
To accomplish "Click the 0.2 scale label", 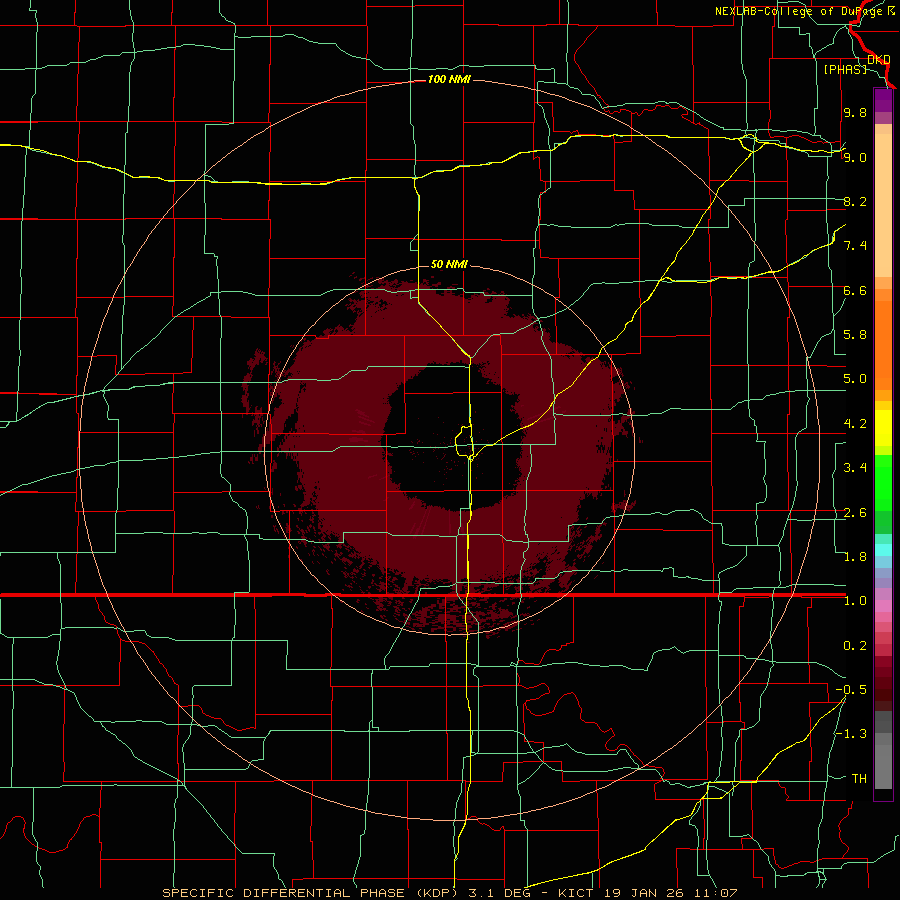I will pos(855,646).
